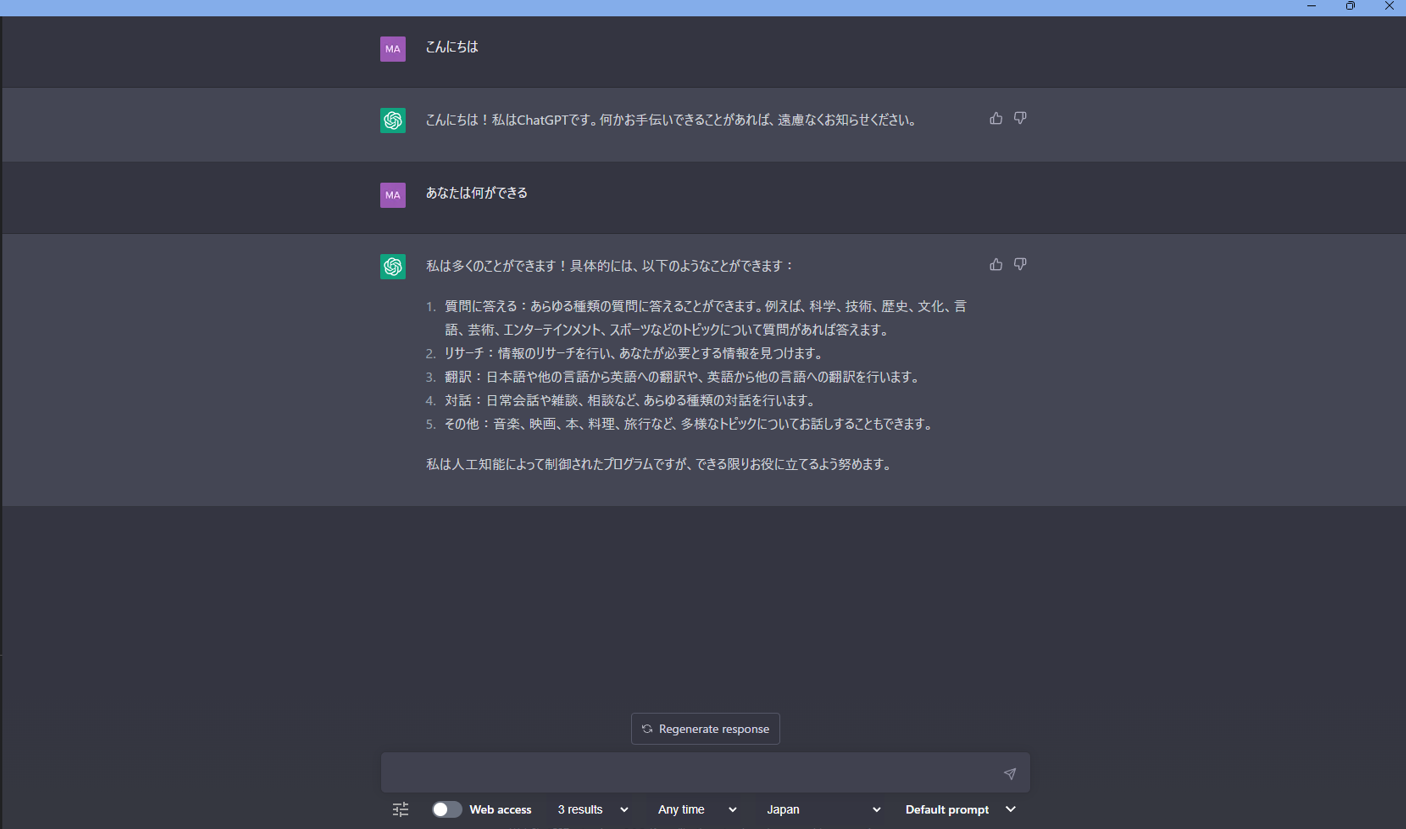Click the ChatGPT logo beside the capabilities reply
Viewport: 1406px width, 829px height.
tap(393, 266)
